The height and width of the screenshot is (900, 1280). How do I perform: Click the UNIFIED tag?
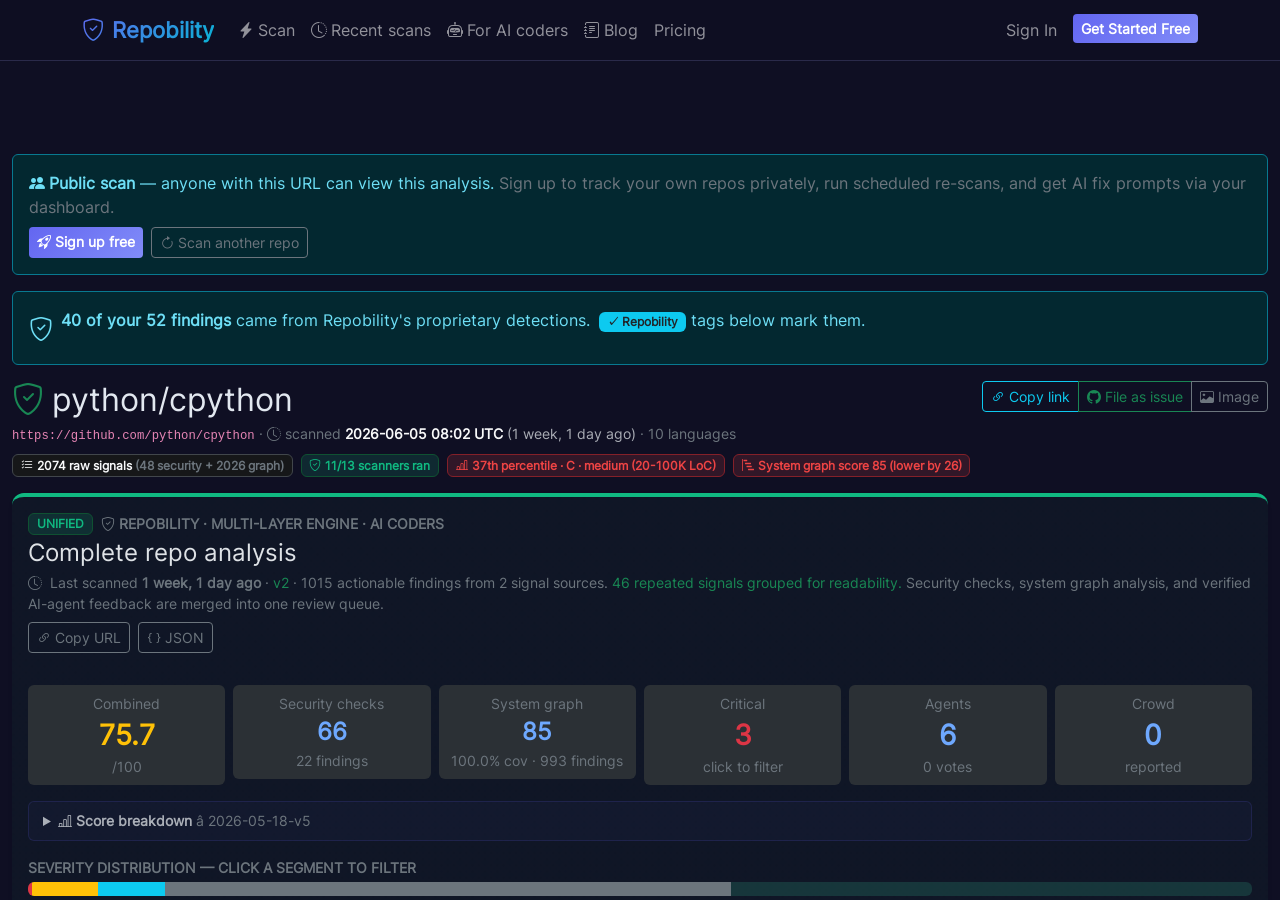[x=60, y=524]
